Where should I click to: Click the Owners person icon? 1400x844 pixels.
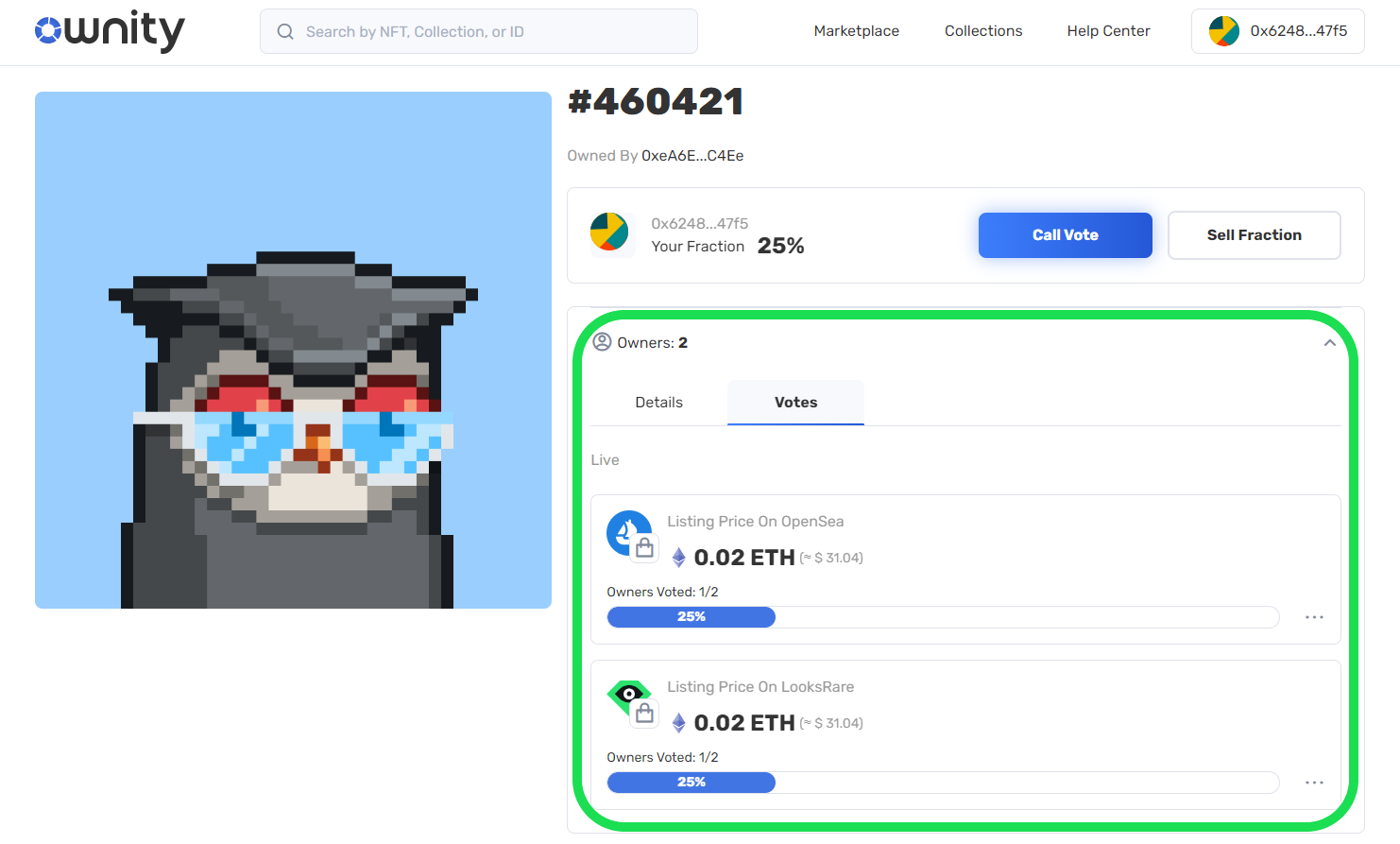click(602, 342)
